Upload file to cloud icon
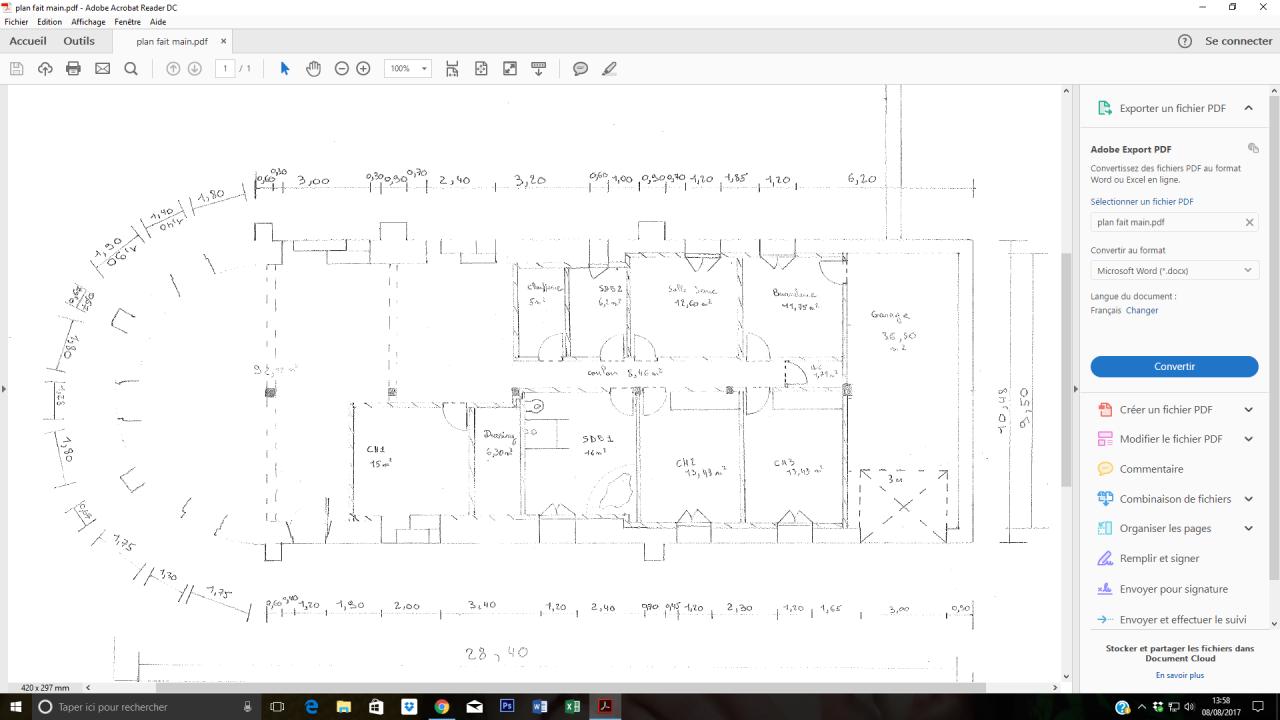Viewport: 1280px width, 720px height. click(45, 68)
